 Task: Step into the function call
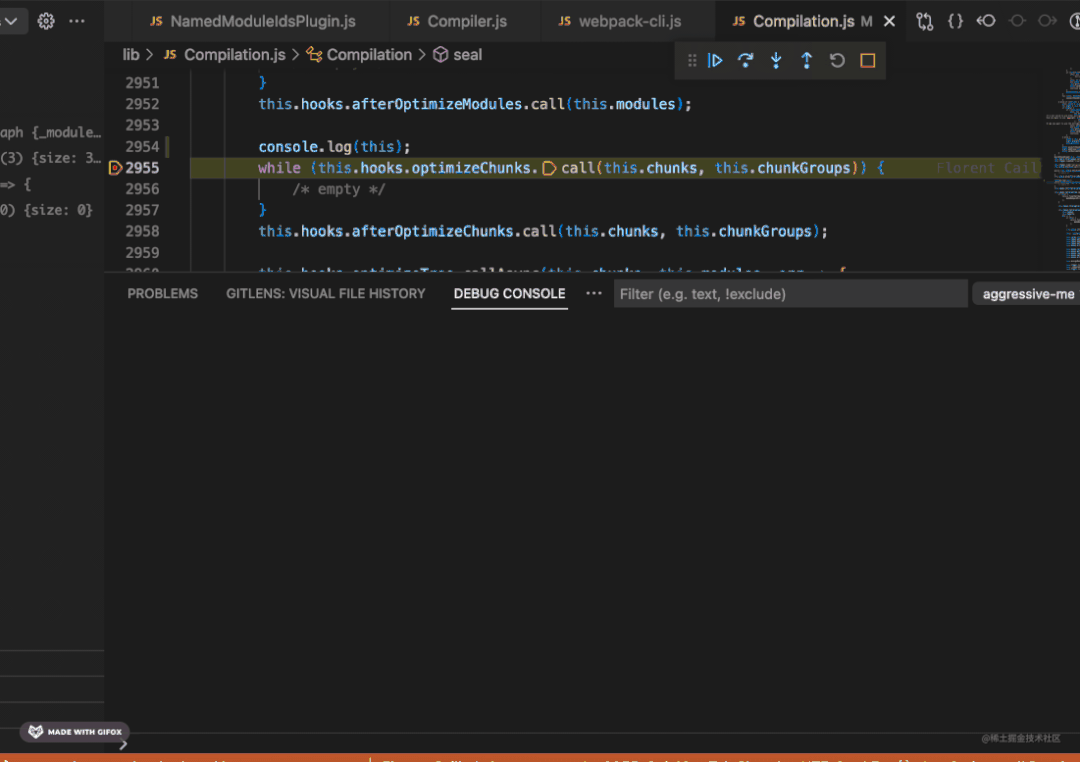pyautogui.click(x=776, y=61)
